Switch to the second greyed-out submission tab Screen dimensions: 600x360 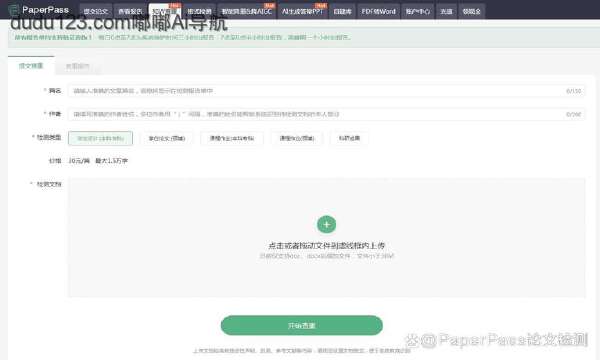(78, 66)
